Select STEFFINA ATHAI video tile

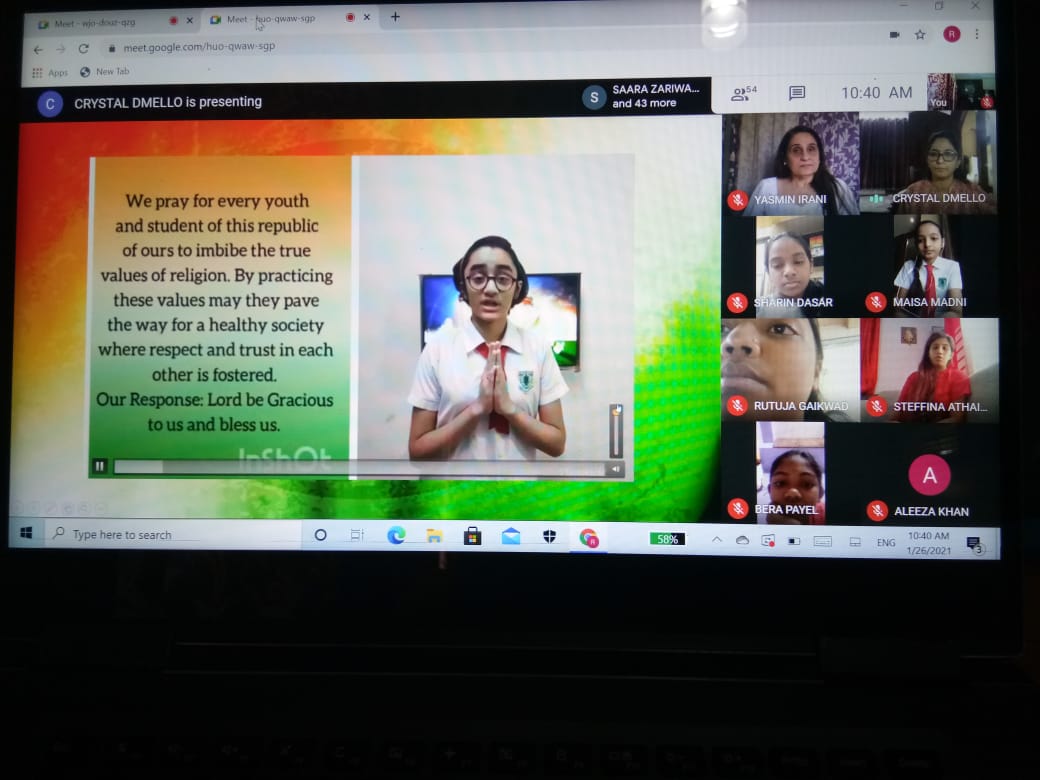pos(929,369)
